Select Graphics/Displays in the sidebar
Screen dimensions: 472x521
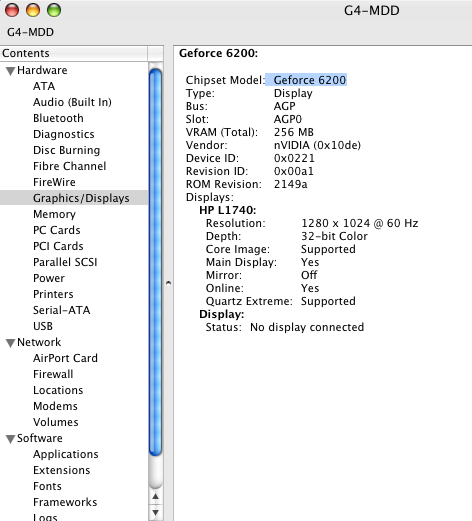click(x=74, y=198)
